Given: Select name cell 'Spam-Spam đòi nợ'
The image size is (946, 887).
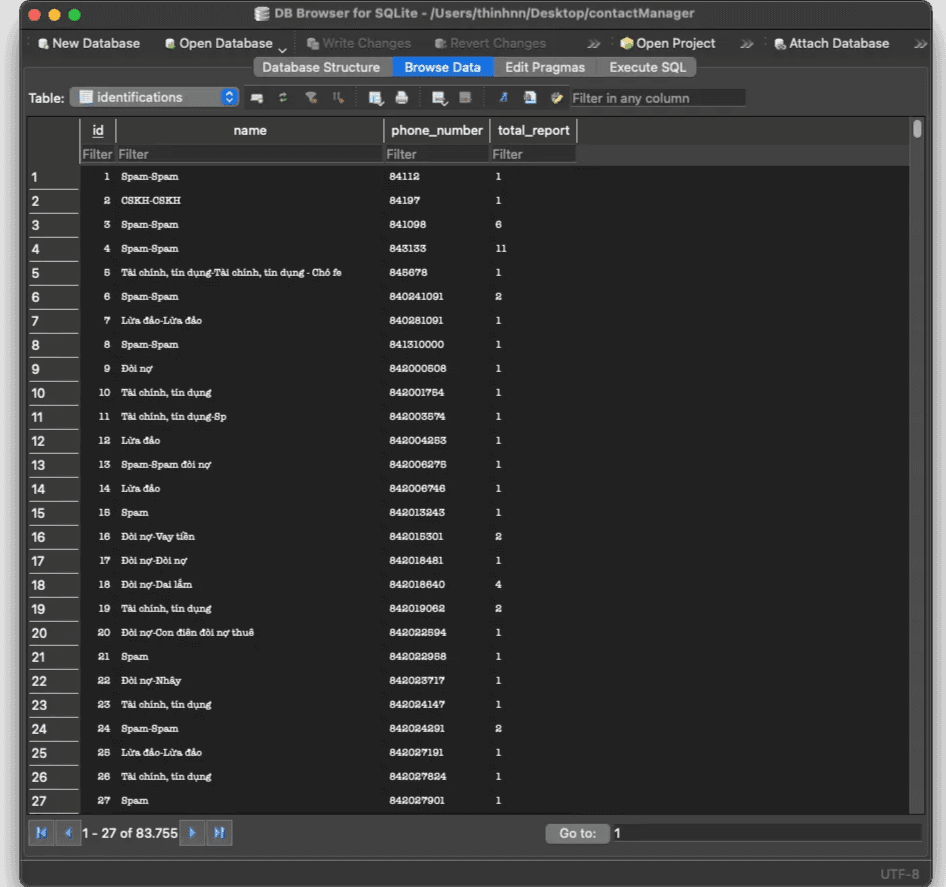Looking at the screenshot, I should (x=250, y=465).
